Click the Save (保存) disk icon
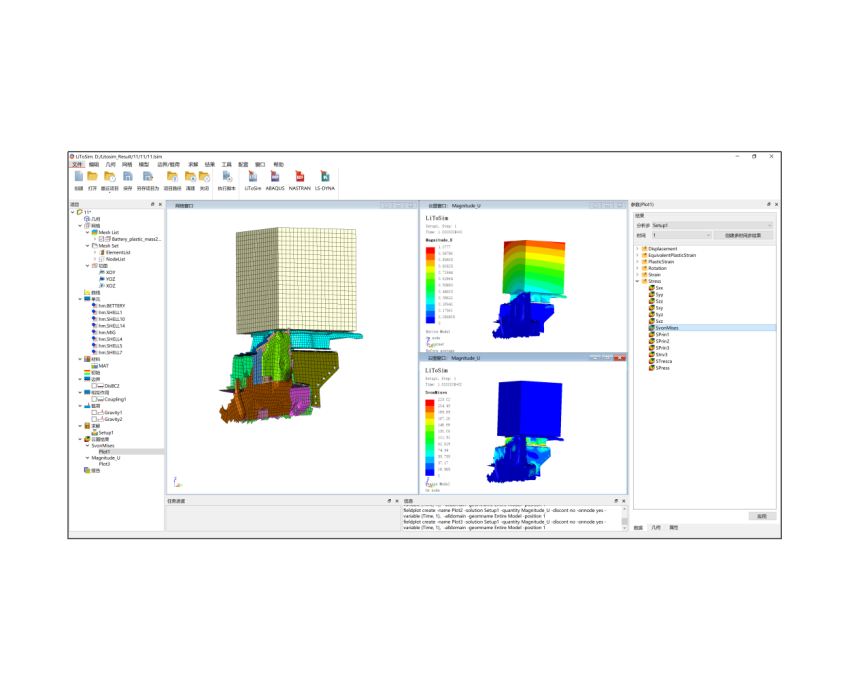 128,176
